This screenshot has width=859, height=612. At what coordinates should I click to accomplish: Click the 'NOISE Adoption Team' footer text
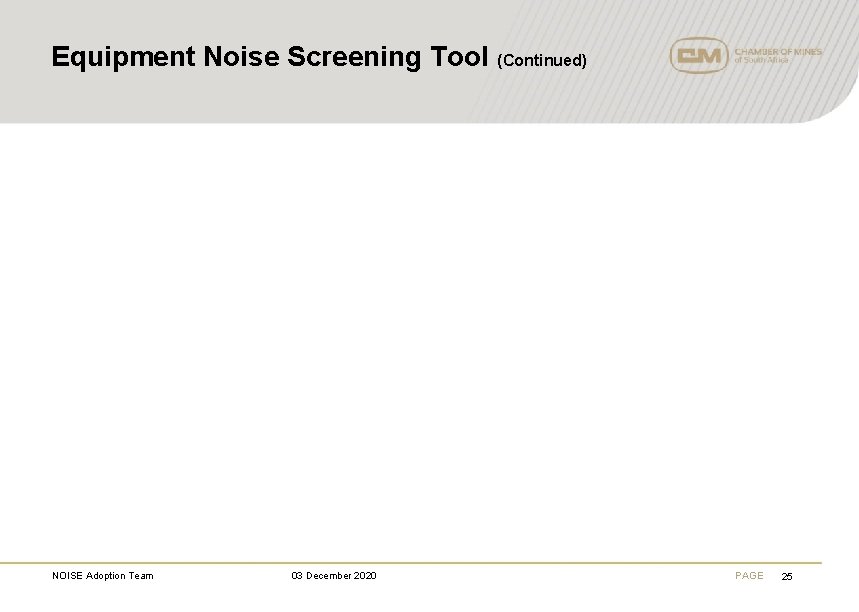click(103, 575)
